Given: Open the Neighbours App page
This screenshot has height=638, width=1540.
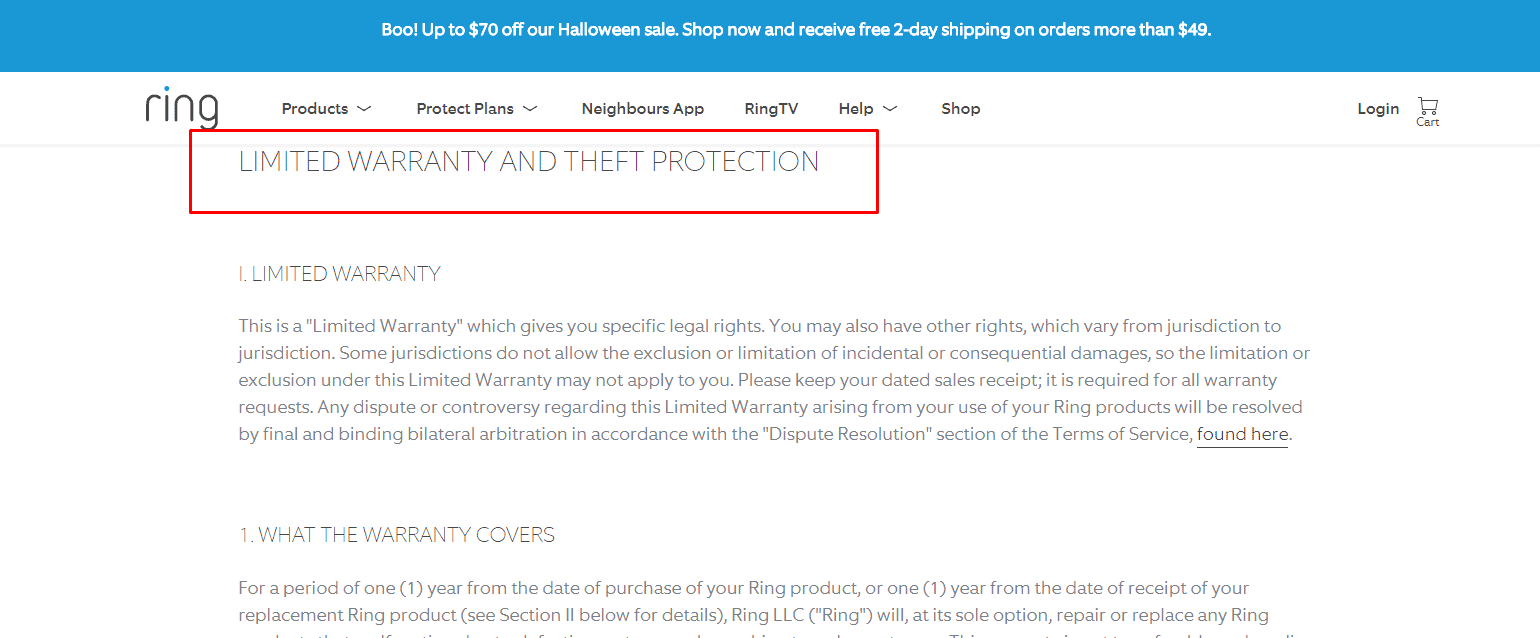Looking at the screenshot, I should pyautogui.click(x=642, y=108).
